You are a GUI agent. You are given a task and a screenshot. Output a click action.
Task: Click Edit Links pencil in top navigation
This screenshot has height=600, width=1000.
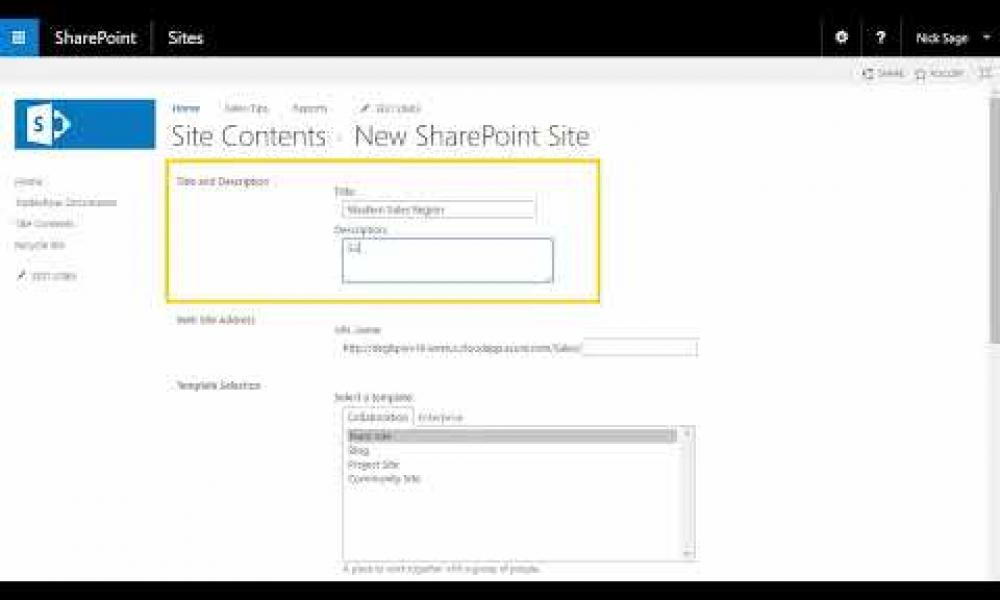coord(391,108)
